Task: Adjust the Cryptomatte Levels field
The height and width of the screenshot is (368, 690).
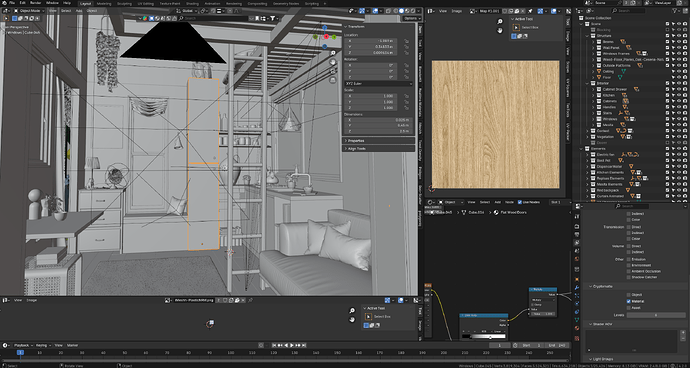Action: pyautogui.click(x=655, y=315)
